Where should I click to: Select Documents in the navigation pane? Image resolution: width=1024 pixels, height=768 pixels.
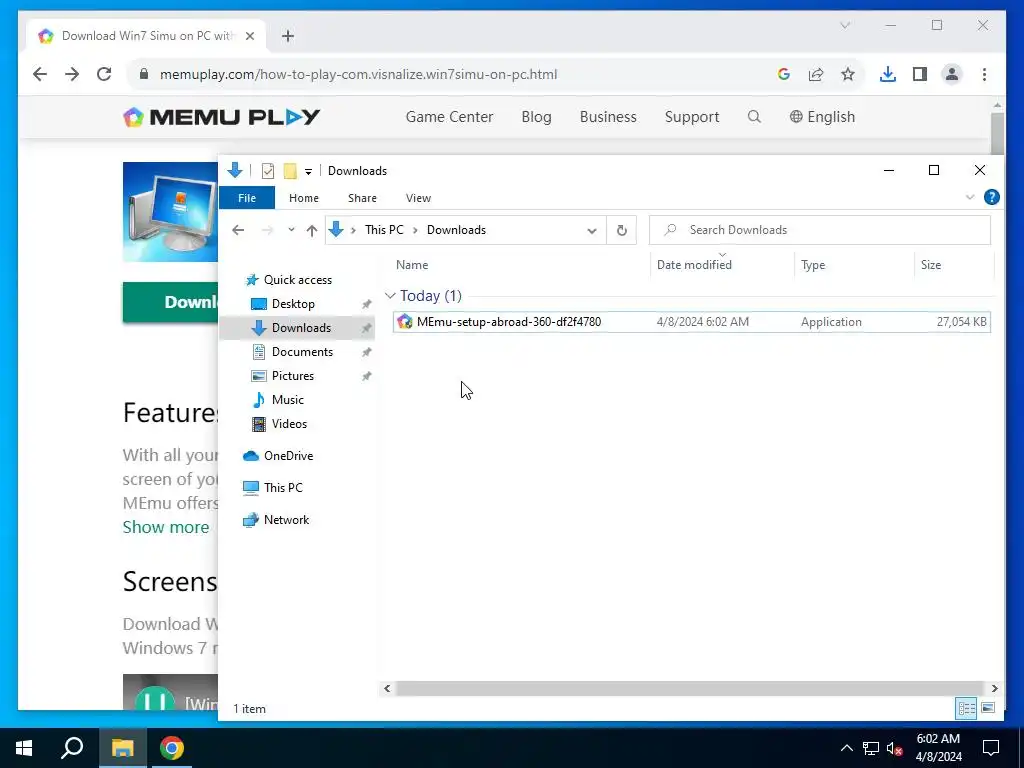tap(302, 352)
